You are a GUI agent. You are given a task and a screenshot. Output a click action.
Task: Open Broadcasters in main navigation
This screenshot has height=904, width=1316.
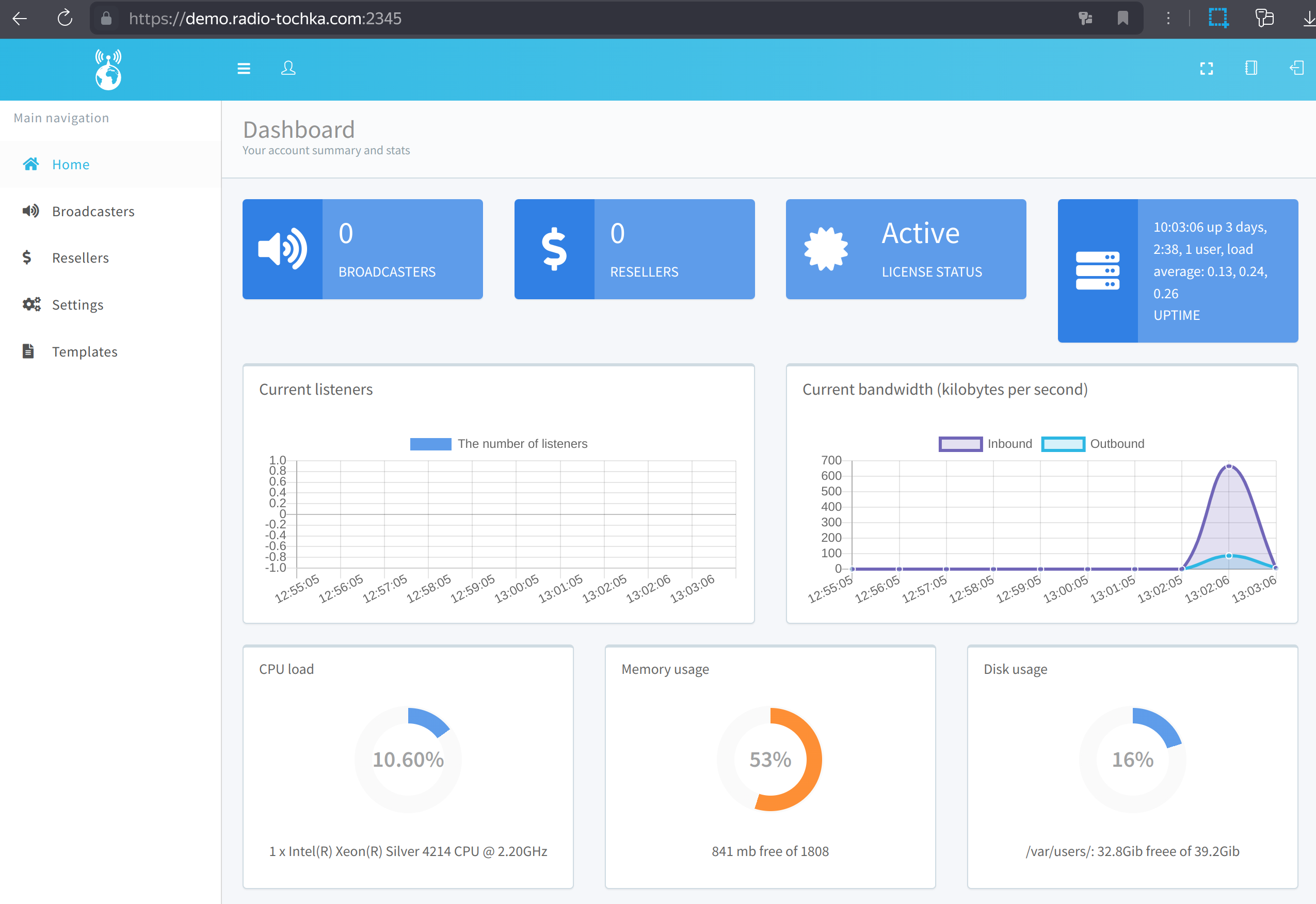[93, 211]
